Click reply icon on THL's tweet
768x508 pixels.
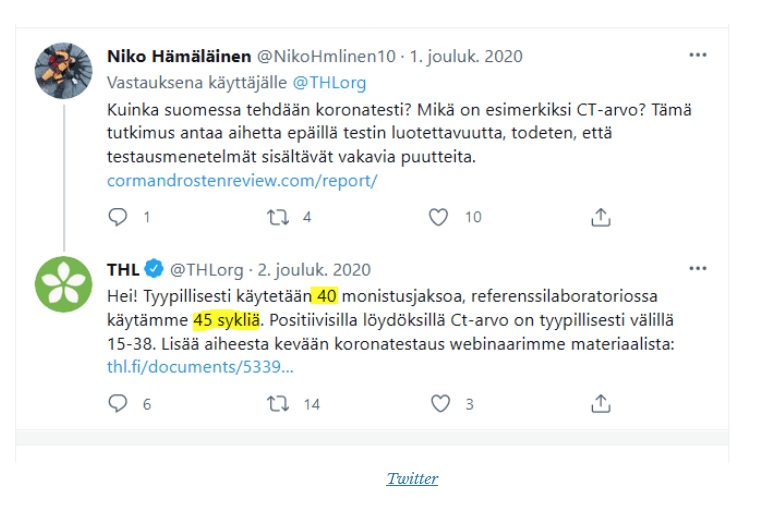(118, 404)
